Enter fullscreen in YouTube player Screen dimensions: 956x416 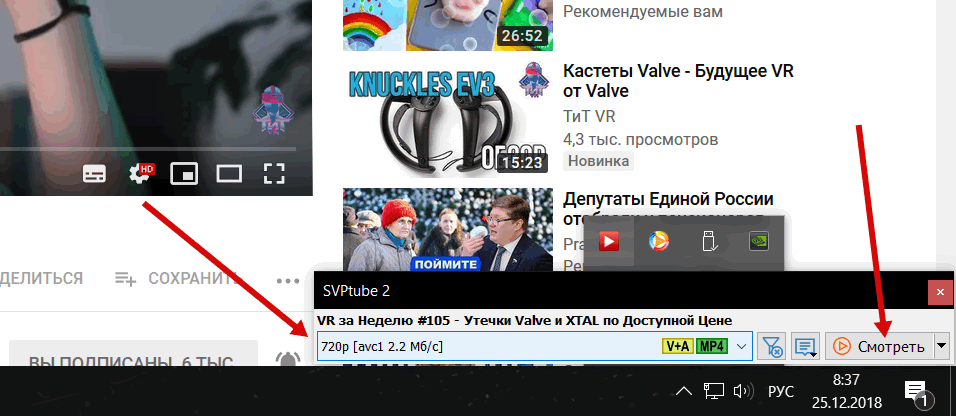tap(274, 174)
